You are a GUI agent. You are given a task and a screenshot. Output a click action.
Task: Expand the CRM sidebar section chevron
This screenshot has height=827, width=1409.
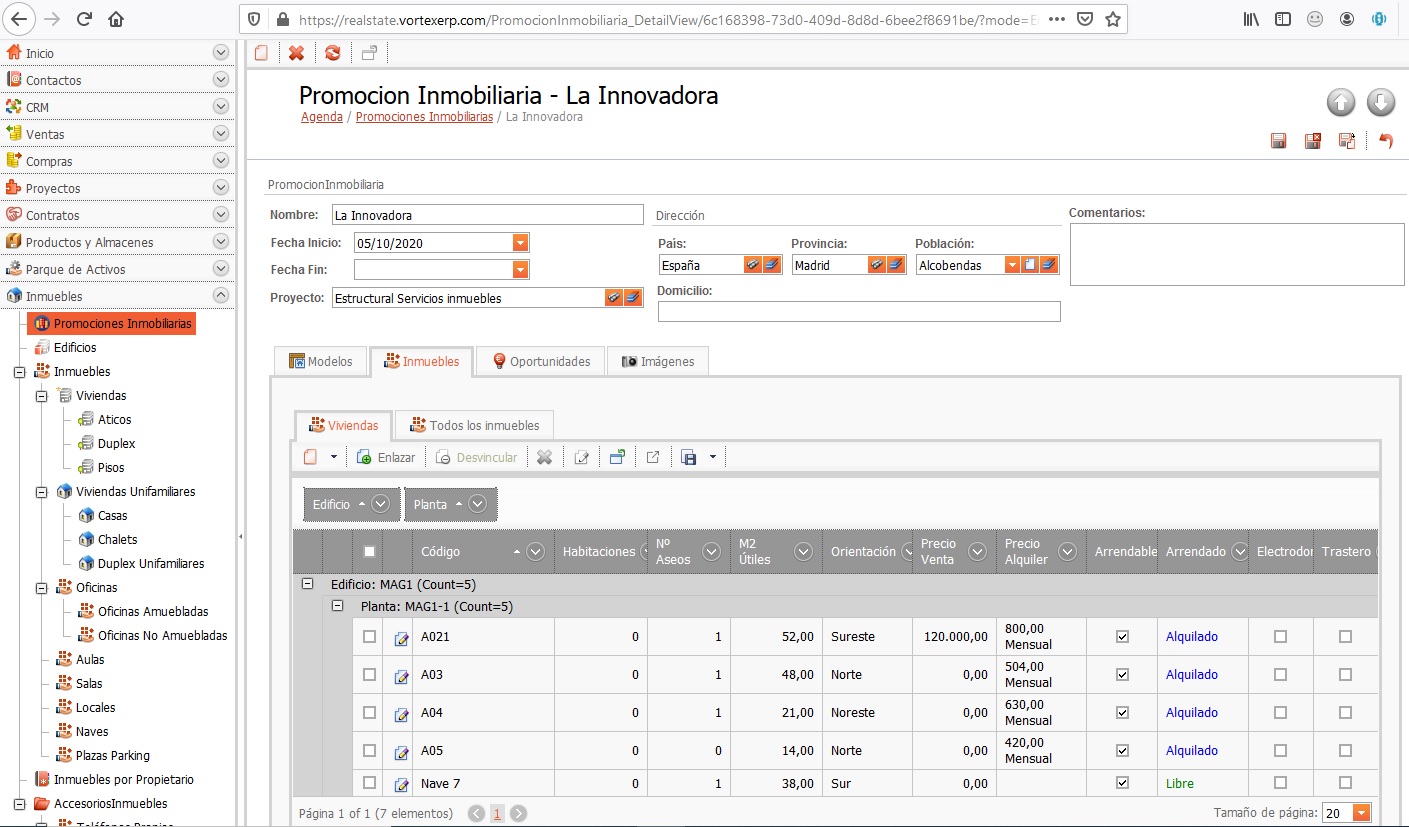pyautogui.click(x=221, y=107)
